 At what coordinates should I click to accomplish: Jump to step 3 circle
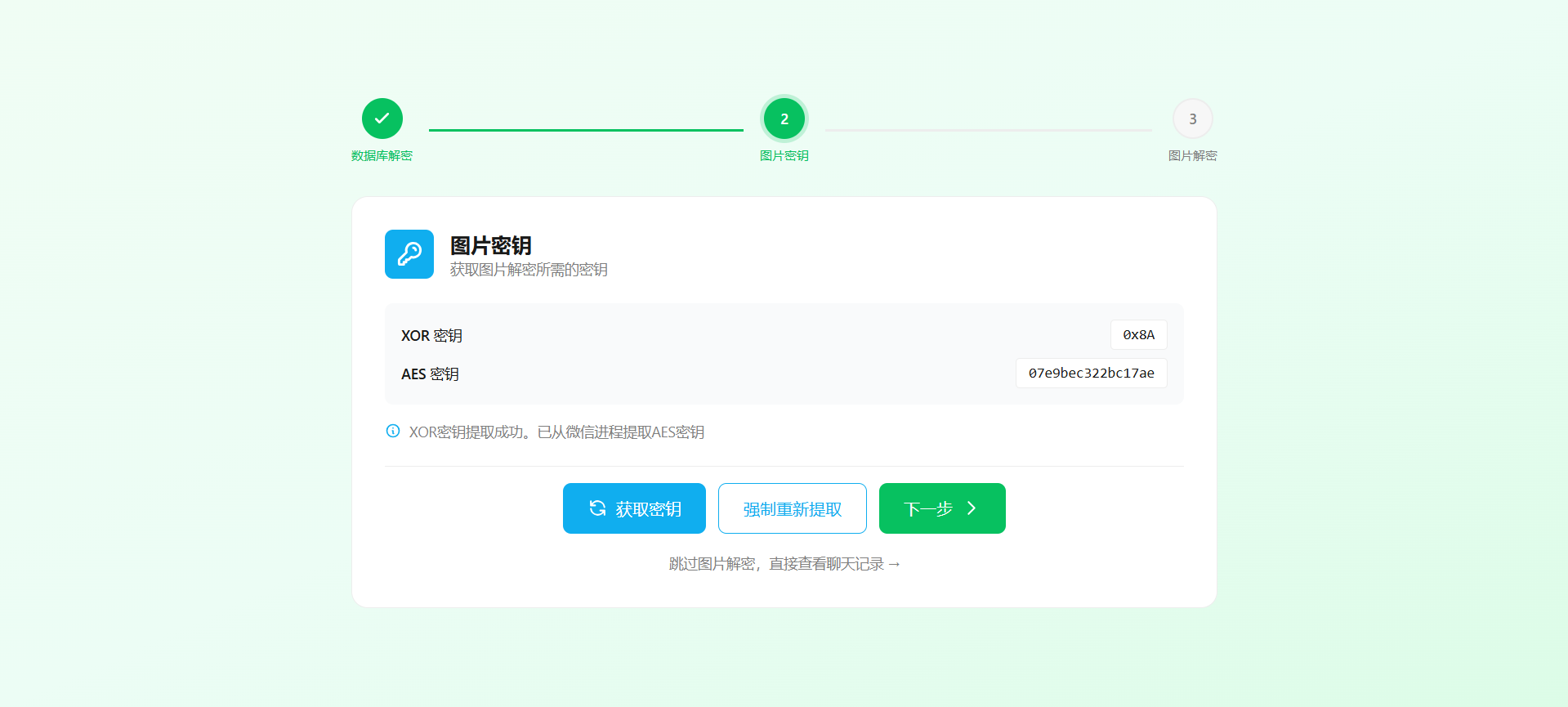coord(1192,119)
